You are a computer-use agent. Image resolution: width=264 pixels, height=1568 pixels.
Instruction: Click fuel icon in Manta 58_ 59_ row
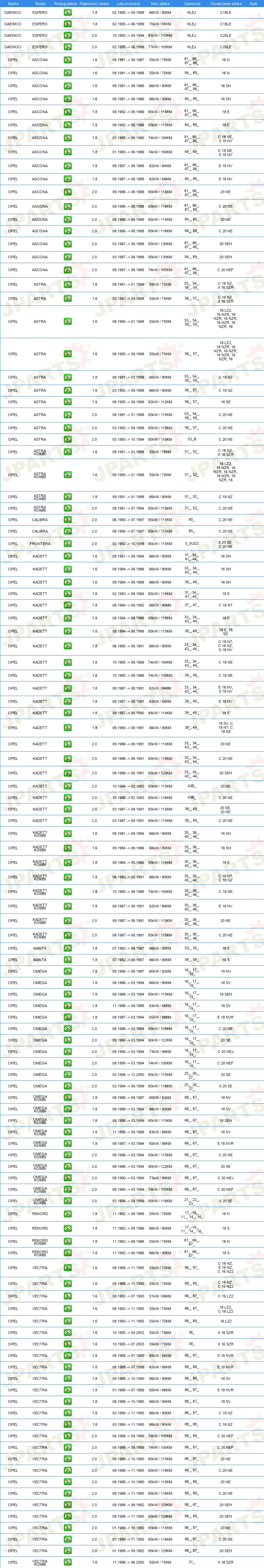tap(68, 960)
